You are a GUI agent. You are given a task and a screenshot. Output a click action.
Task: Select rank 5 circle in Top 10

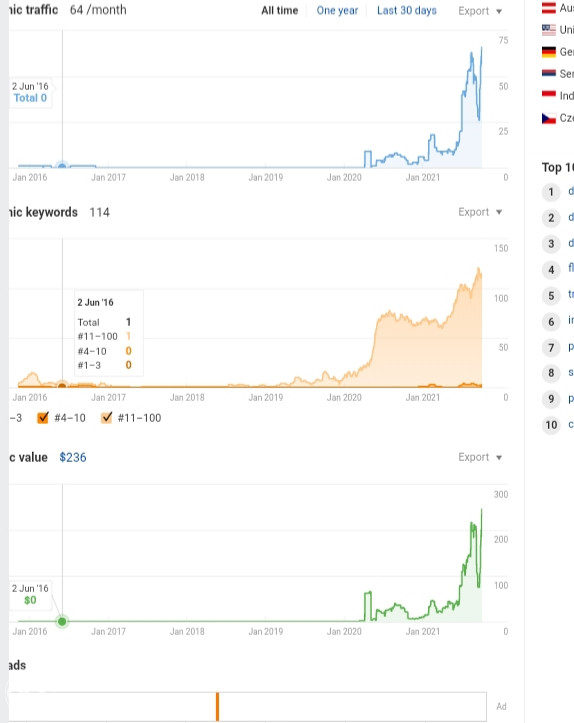[551, 296]
